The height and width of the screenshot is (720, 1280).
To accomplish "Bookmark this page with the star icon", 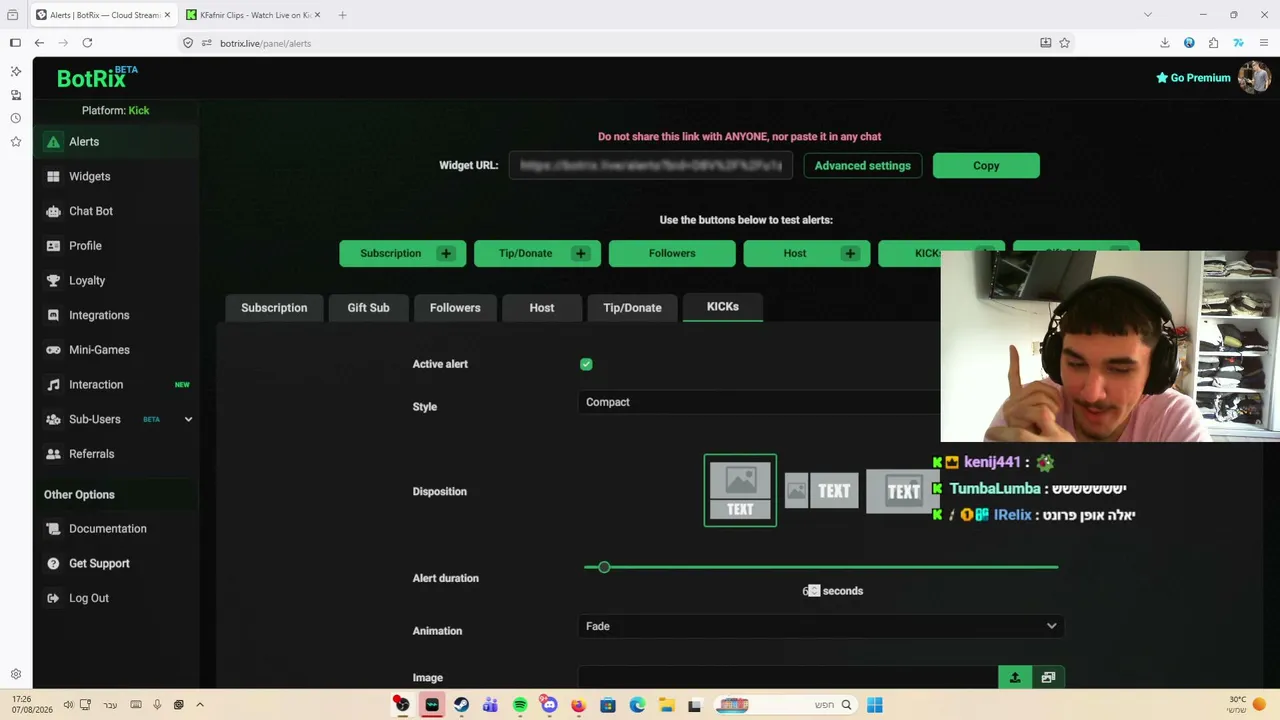I will coord(1064,43).
